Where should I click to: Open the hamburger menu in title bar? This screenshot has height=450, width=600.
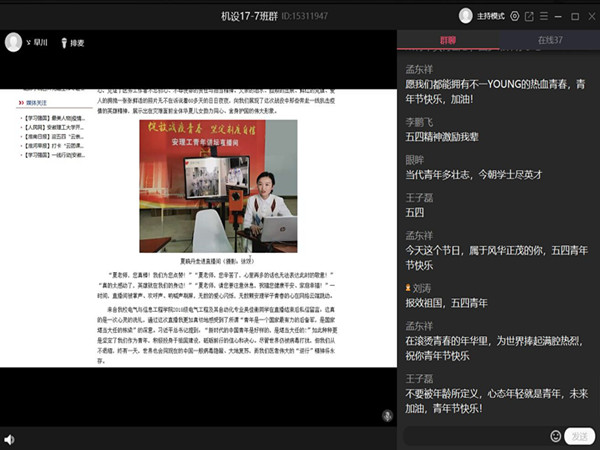[544, 16]
